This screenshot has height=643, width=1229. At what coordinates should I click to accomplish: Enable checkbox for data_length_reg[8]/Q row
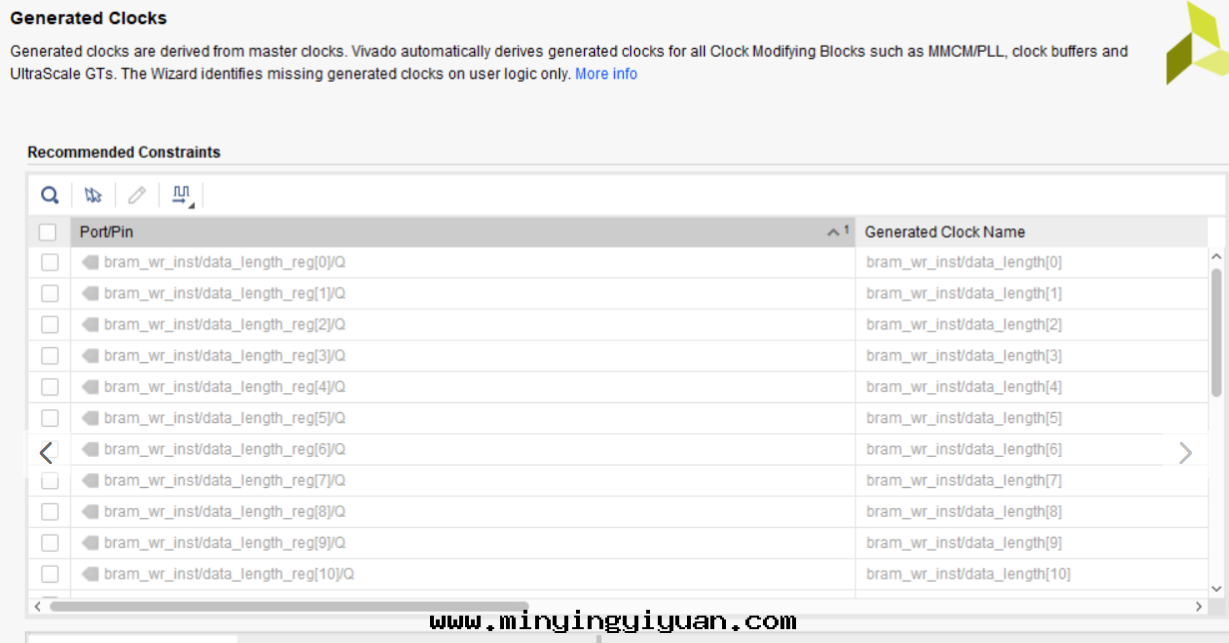49,512
